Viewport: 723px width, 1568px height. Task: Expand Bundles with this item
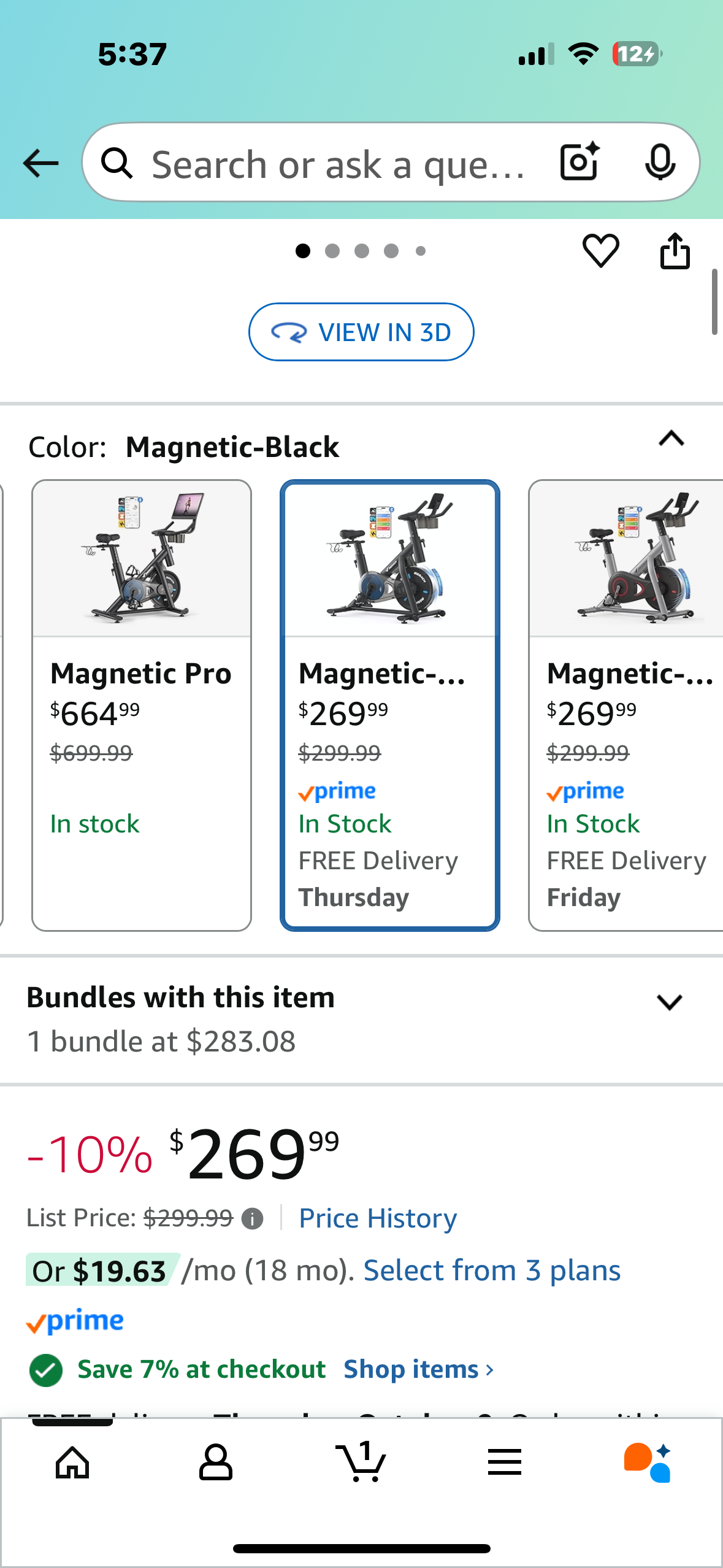[x=669, y=1002]
